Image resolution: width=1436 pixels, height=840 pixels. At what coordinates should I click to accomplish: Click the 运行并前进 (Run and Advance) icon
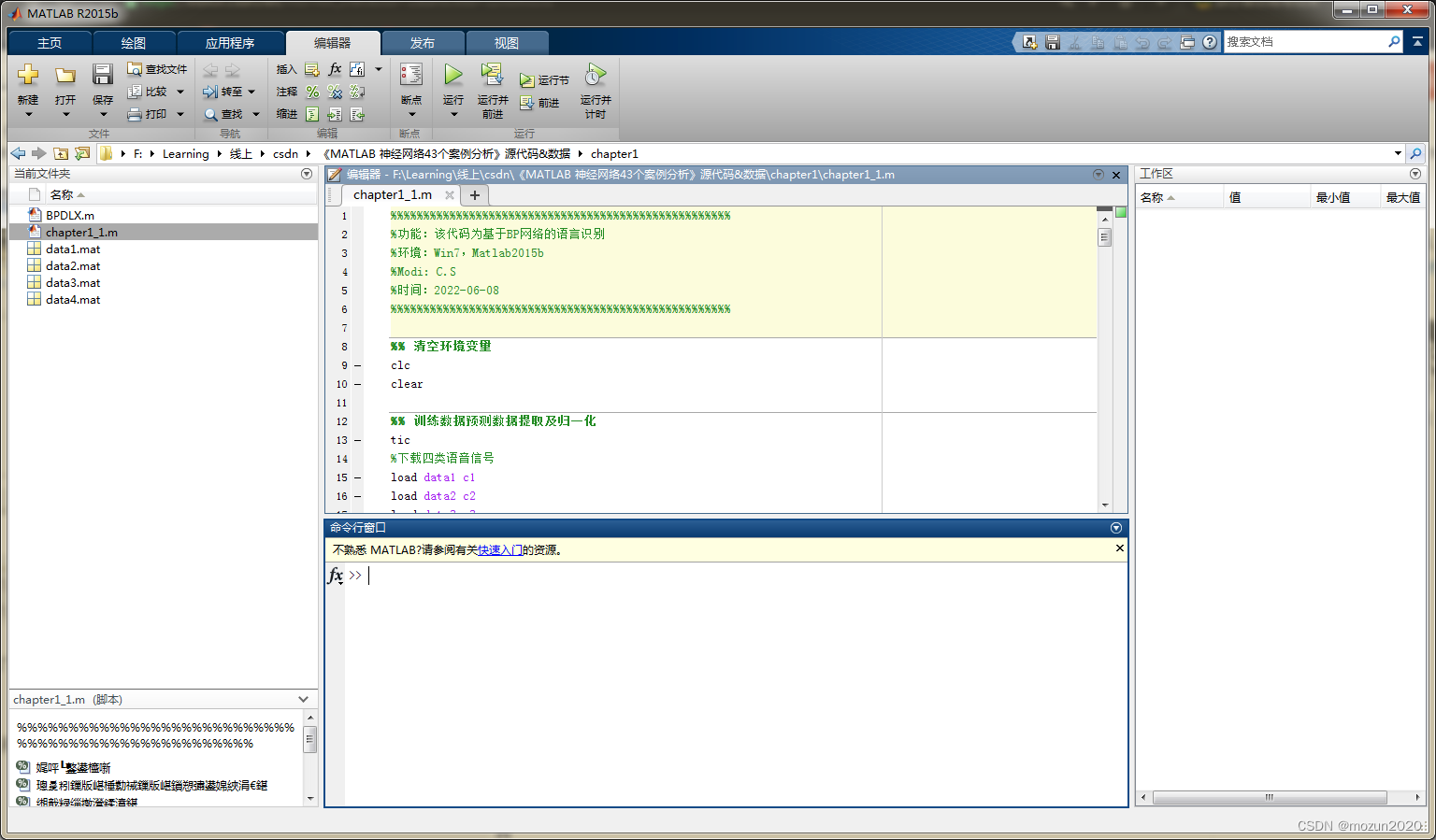point(492,75)
